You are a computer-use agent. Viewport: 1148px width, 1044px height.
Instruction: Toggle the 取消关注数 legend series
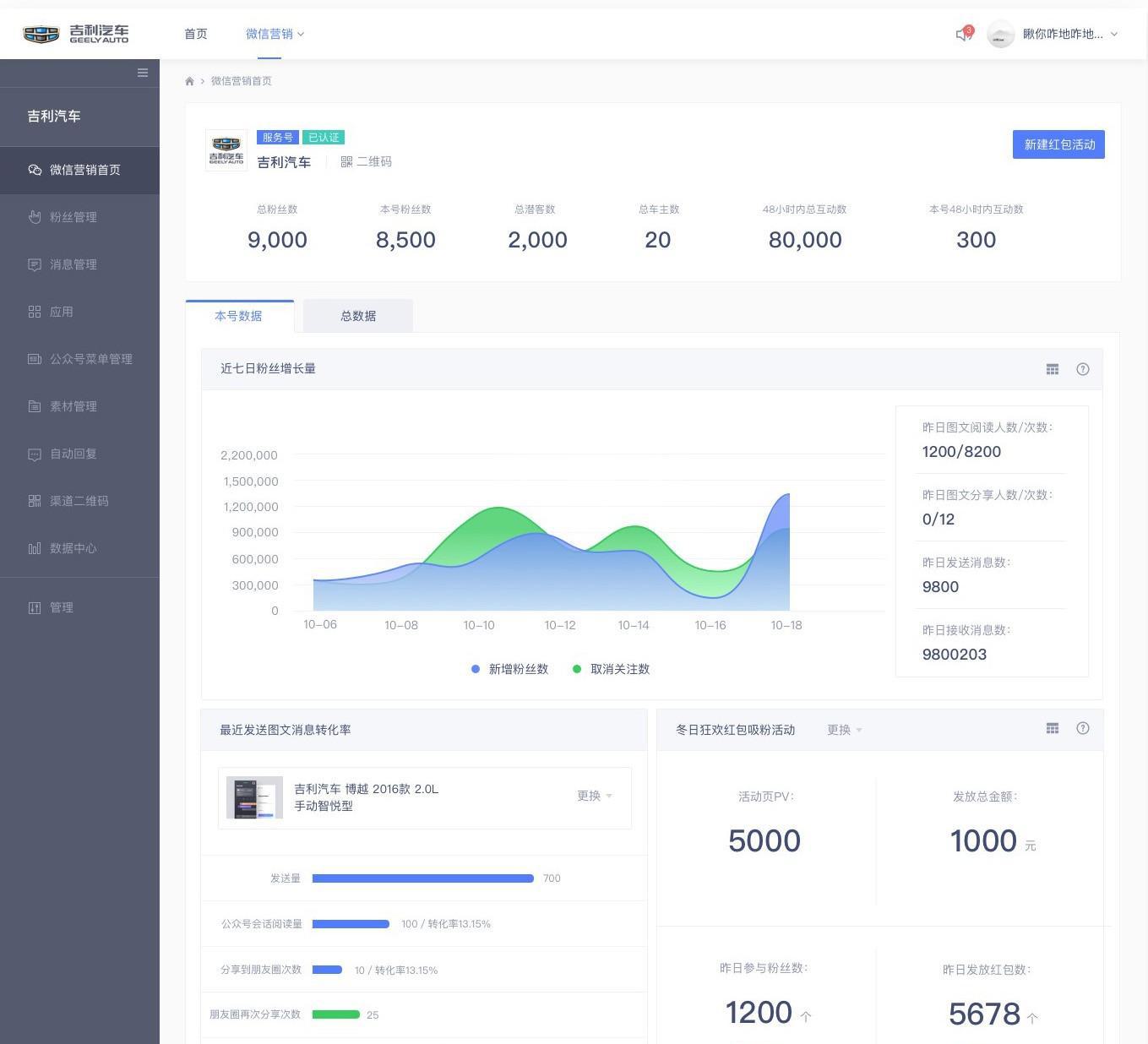pos(612,669)
